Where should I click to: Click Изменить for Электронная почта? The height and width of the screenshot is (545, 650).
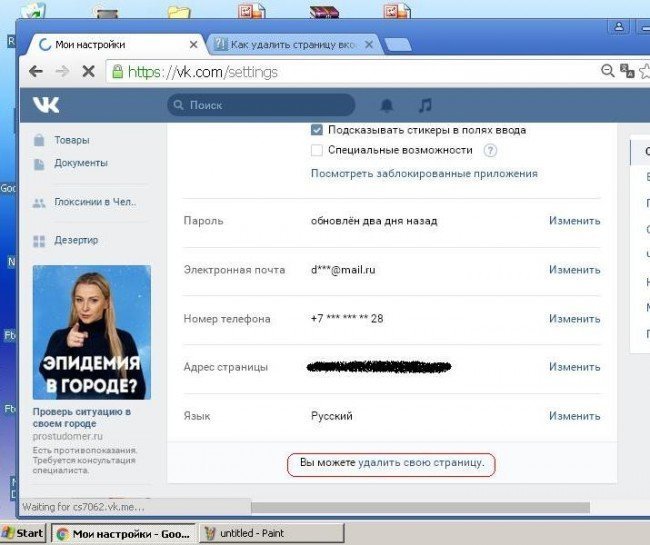(x=575, y=270)
